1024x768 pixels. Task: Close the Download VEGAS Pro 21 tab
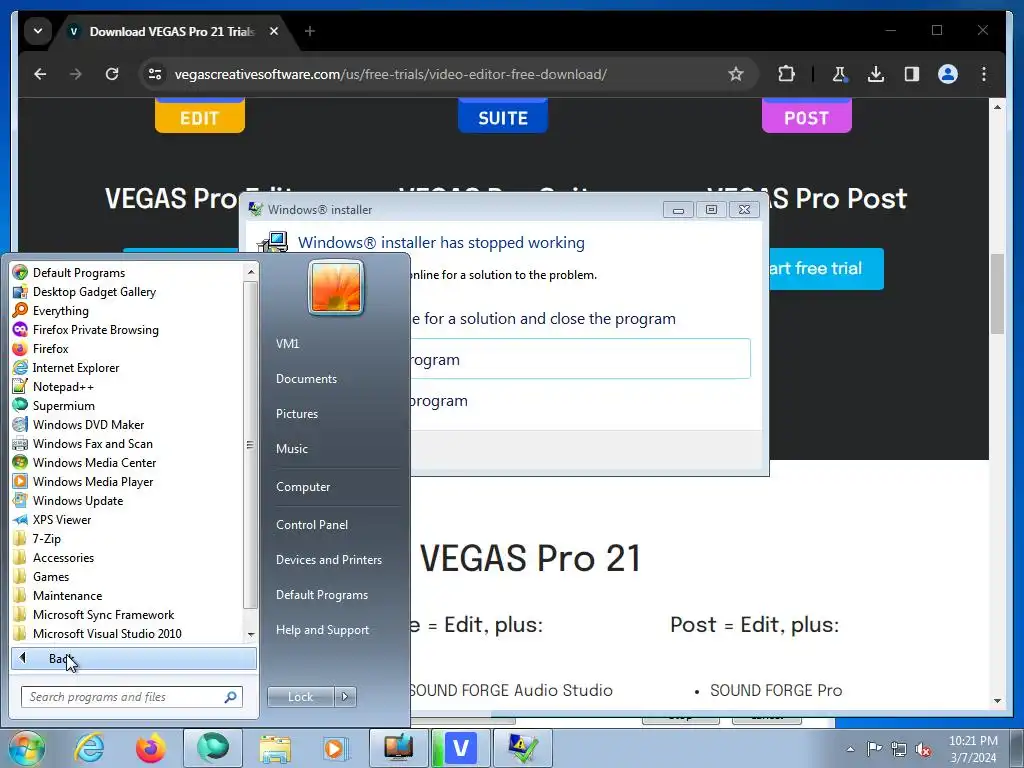click(274, 31)
